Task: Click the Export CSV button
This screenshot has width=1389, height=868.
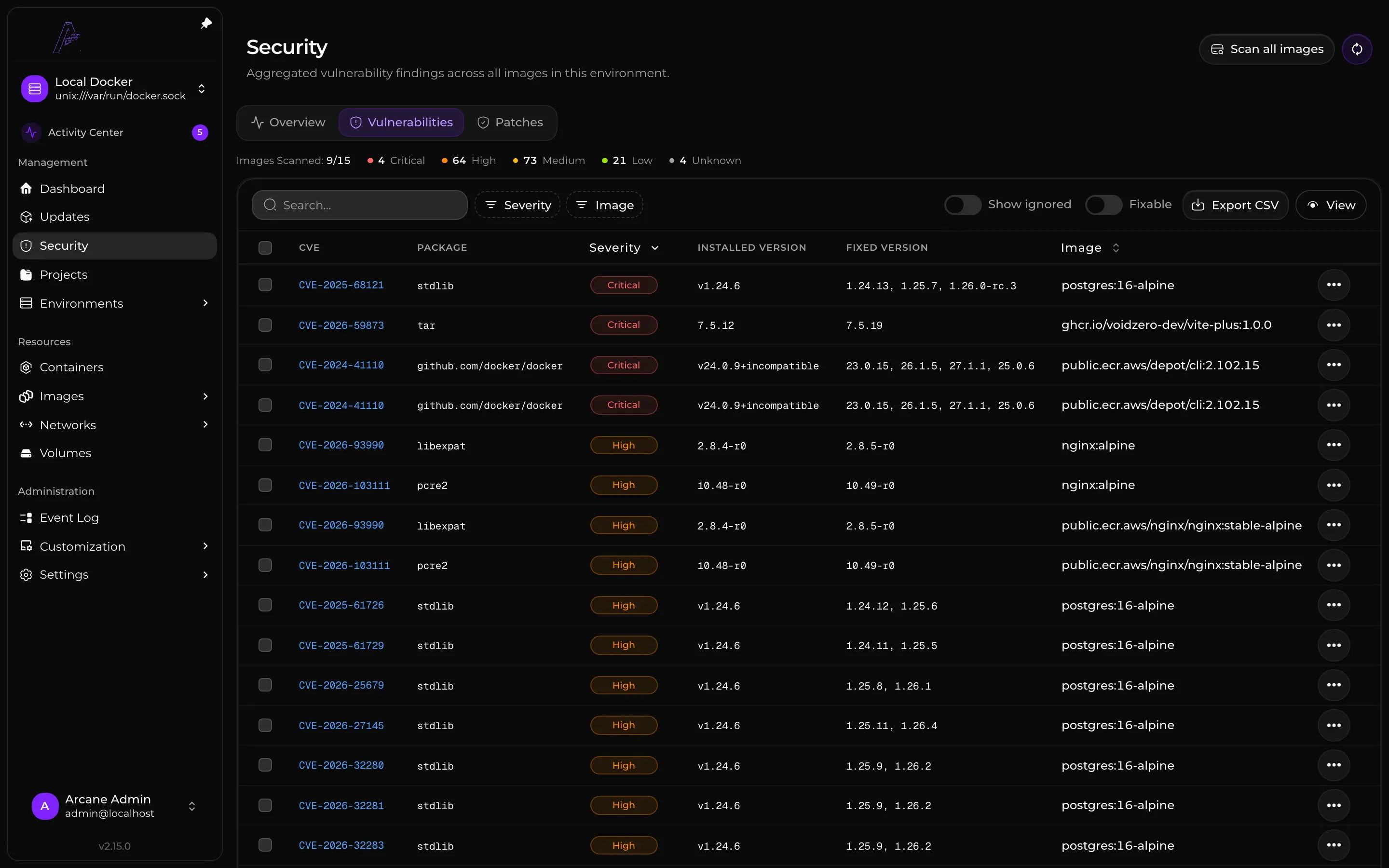Action: (x=1235, y=205)
